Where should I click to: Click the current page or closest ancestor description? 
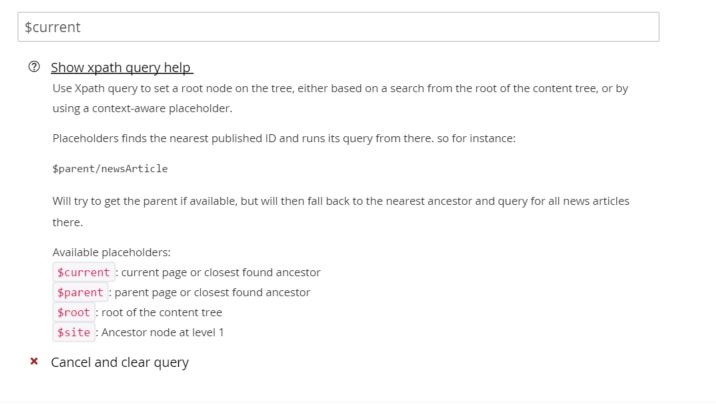[x=221, y=273]
